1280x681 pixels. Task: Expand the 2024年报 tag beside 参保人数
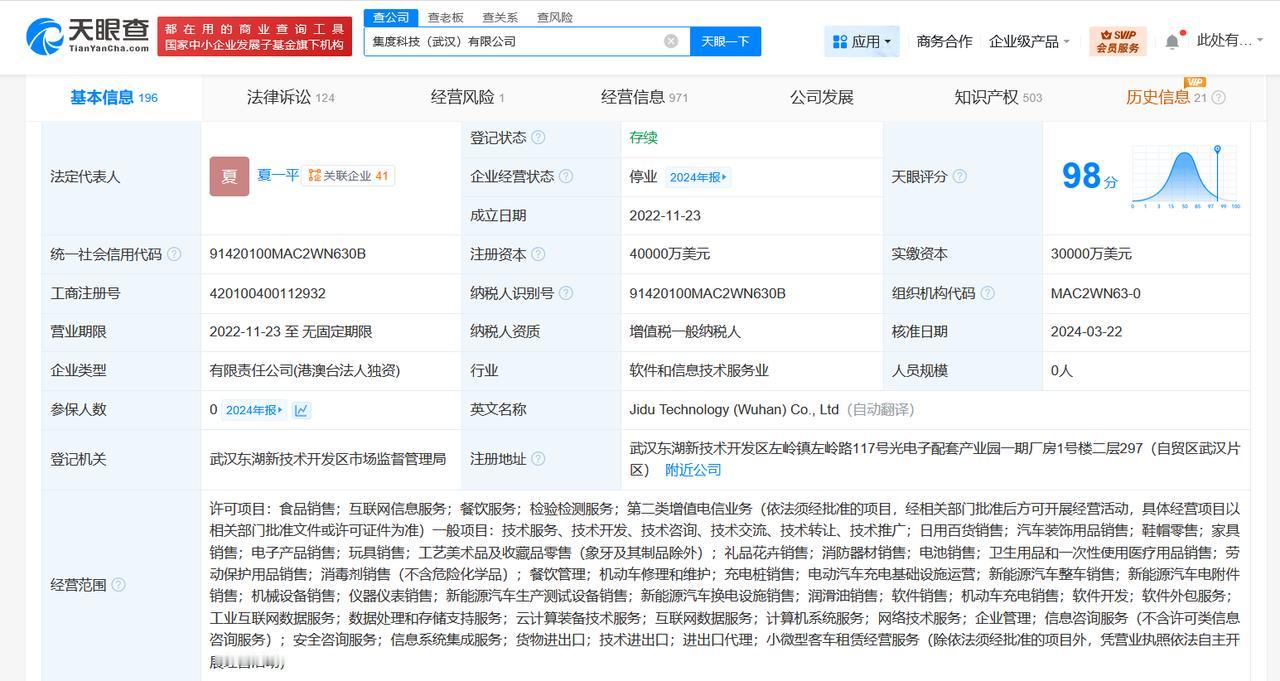[x=254, y=410]
